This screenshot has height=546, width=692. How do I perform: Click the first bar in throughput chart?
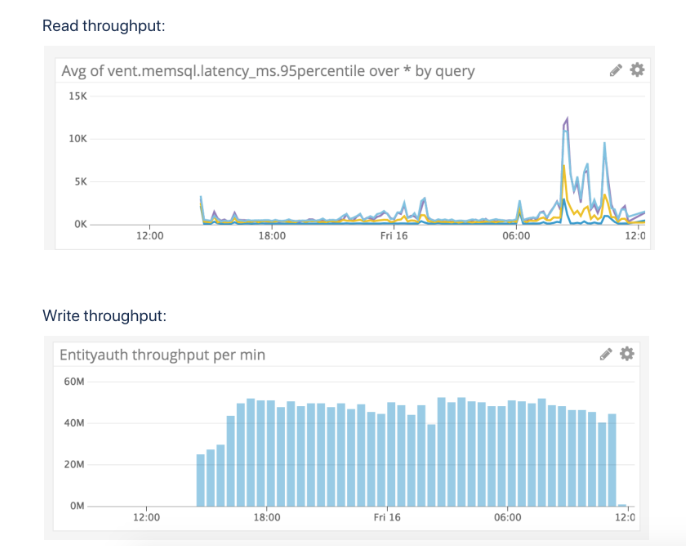[201, 480]
